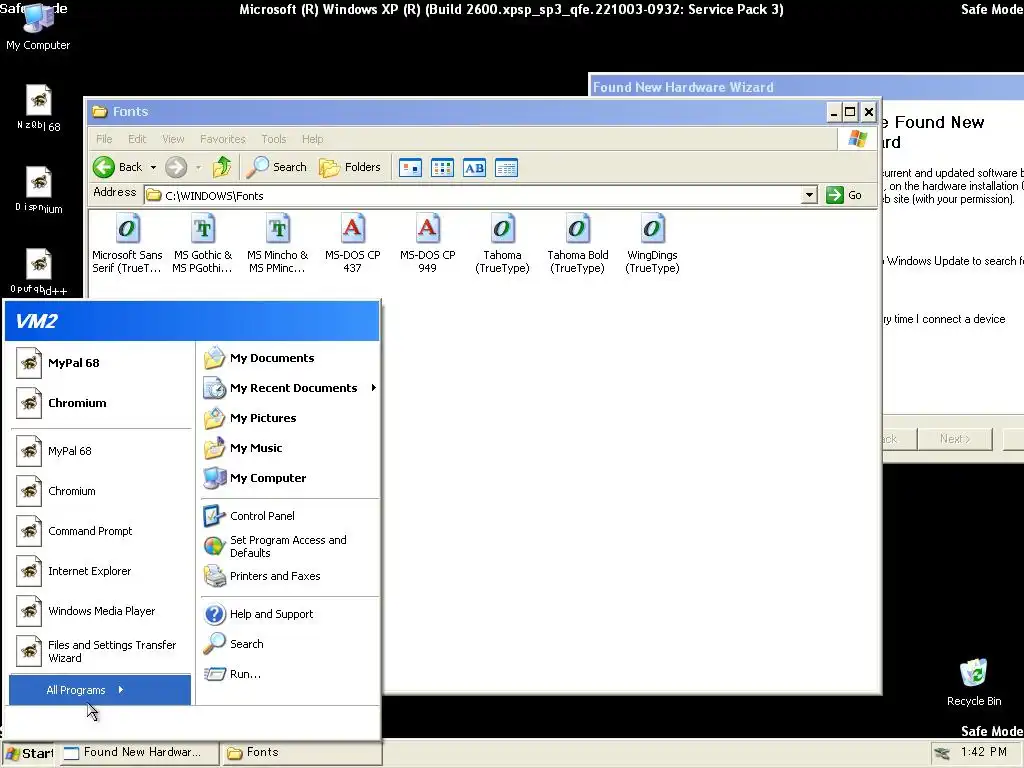The image size is (1024, 768).
Task: Click the system tray icon near clock
Action: pos(942,752)
